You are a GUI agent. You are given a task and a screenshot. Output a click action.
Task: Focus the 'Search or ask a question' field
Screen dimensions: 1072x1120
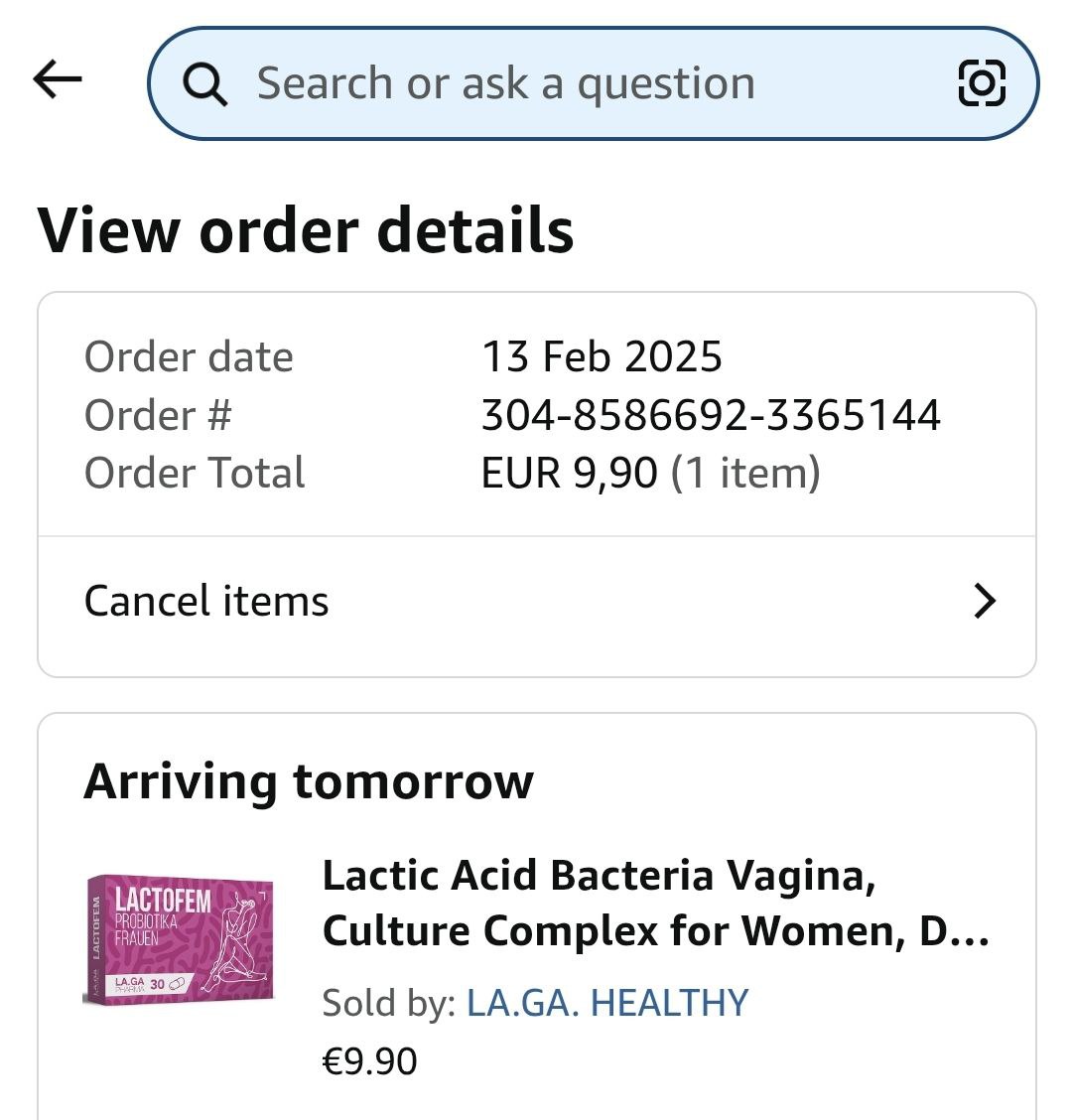556,83
